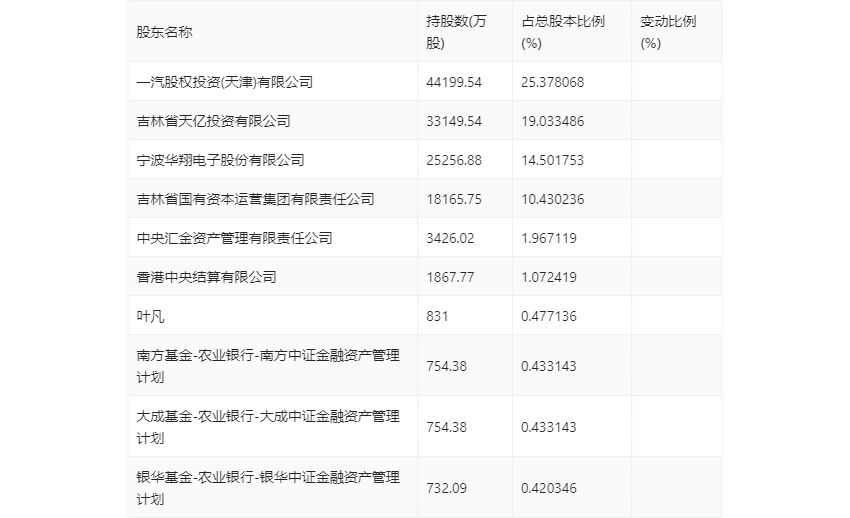The height and width of the screenshot is (518, 850).
Task: Select 宁波华翔电子股份有限公司 shareholder name
Action: (x=220, y=160)
